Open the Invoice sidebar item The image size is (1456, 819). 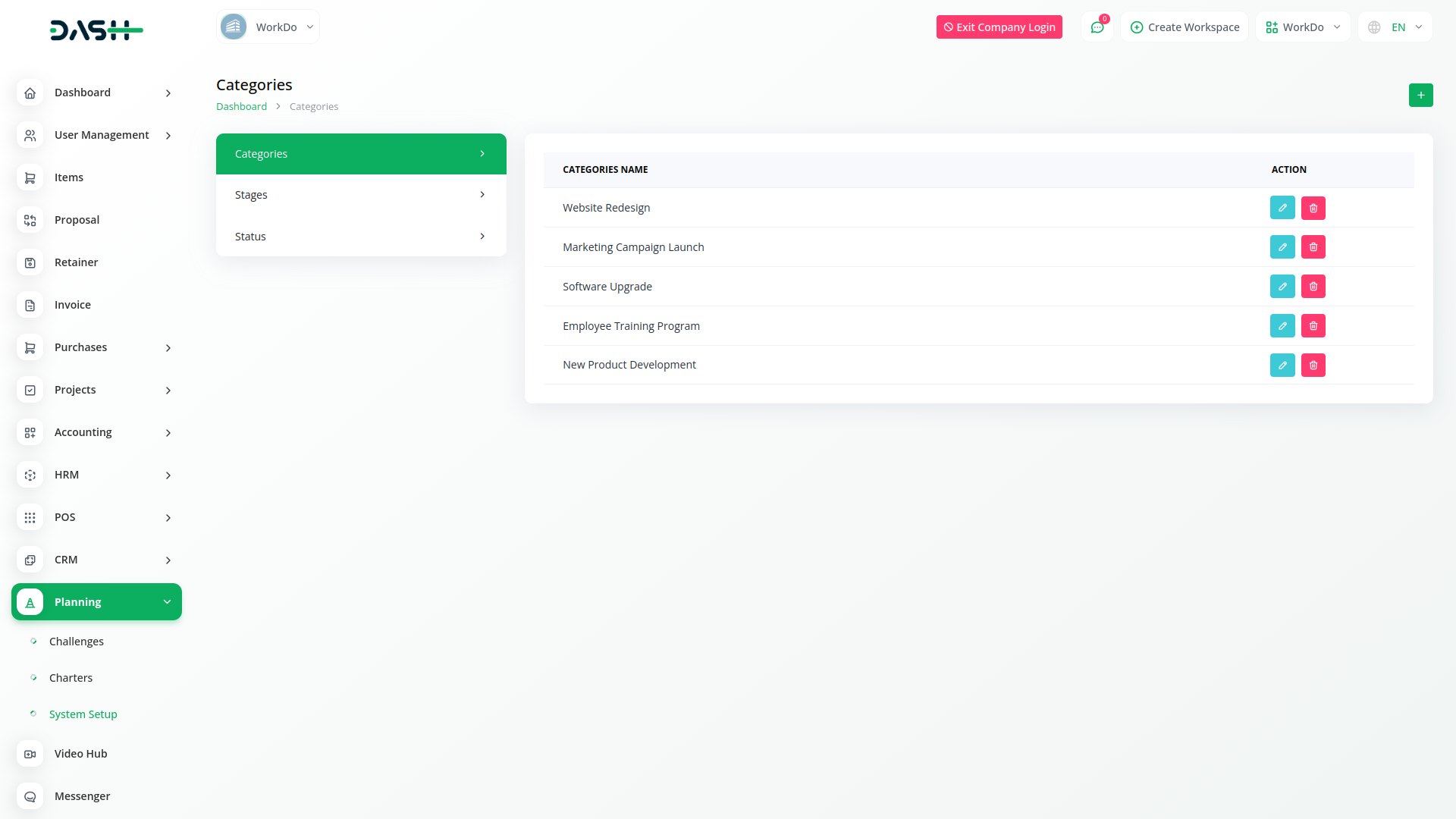click(x=73, y=305)
